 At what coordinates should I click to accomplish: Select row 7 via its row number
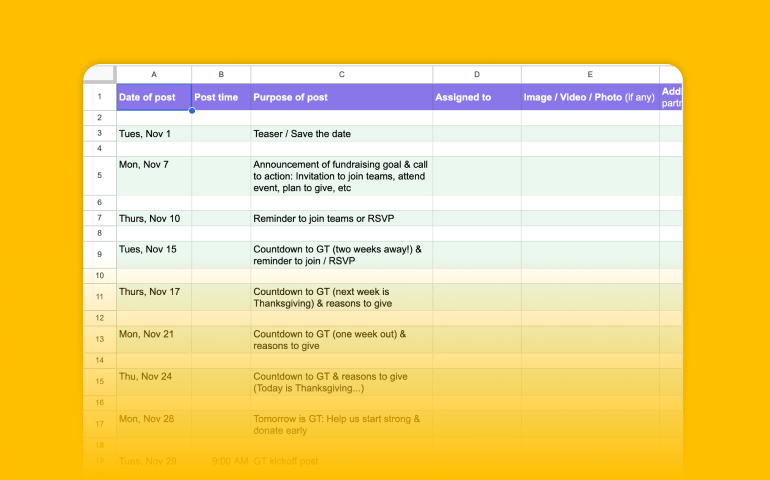point(100,218)
